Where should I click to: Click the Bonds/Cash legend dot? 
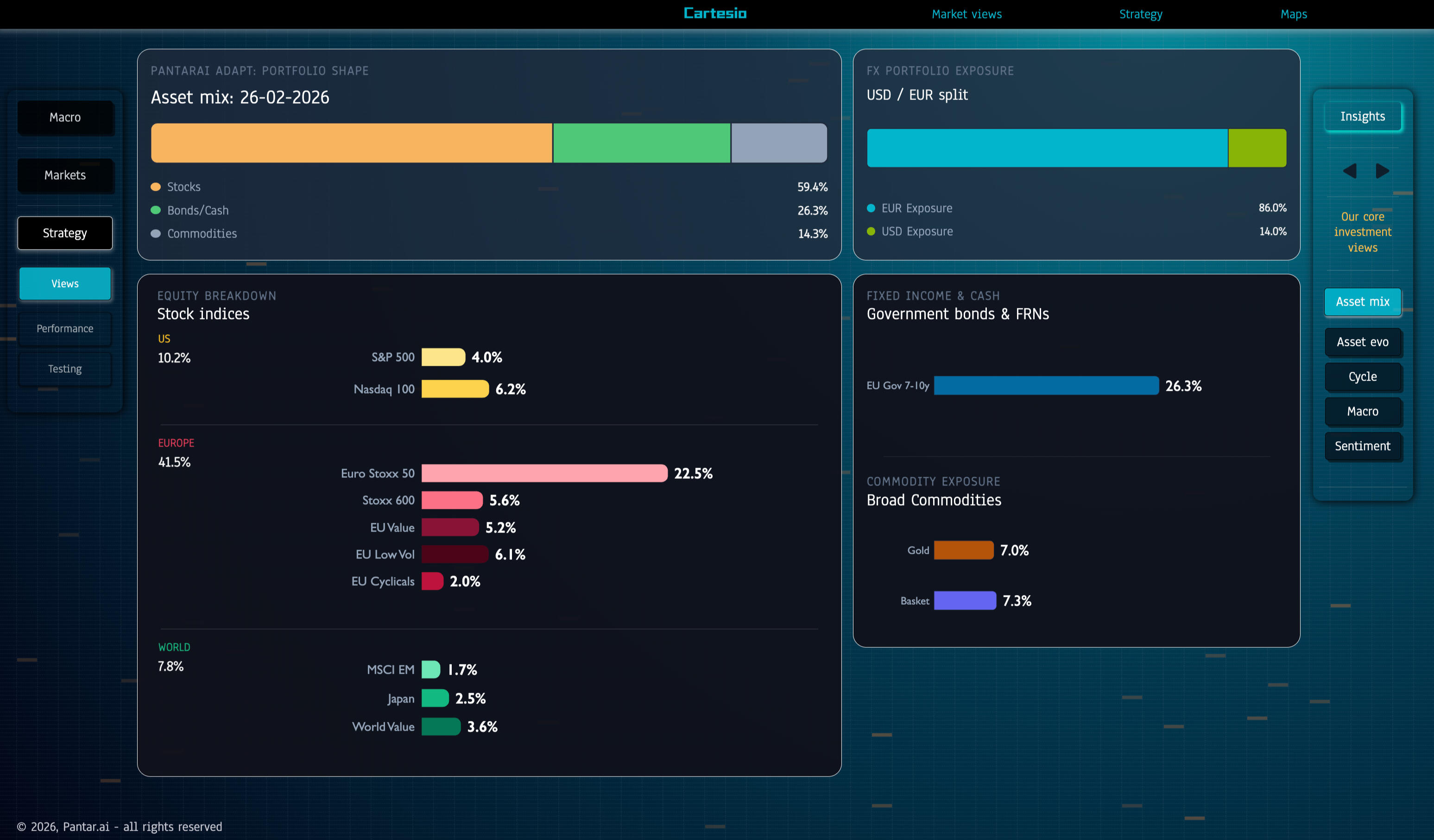[x=155, y=210]
